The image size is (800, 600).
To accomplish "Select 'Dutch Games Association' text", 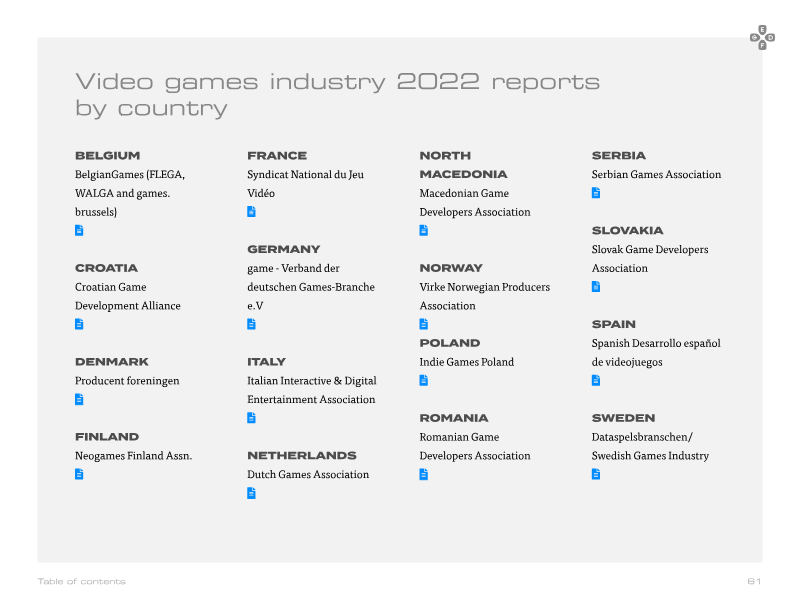I will [308, 474].
